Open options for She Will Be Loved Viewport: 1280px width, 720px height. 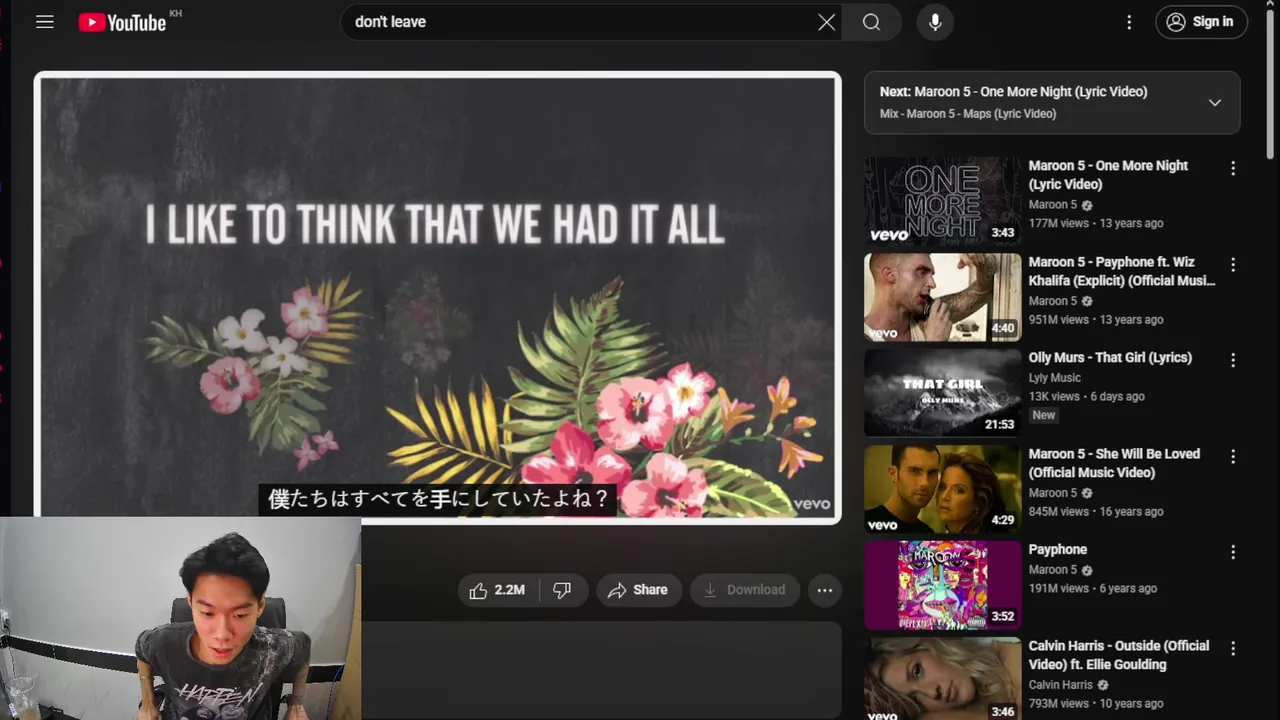tap(1233, 456)
